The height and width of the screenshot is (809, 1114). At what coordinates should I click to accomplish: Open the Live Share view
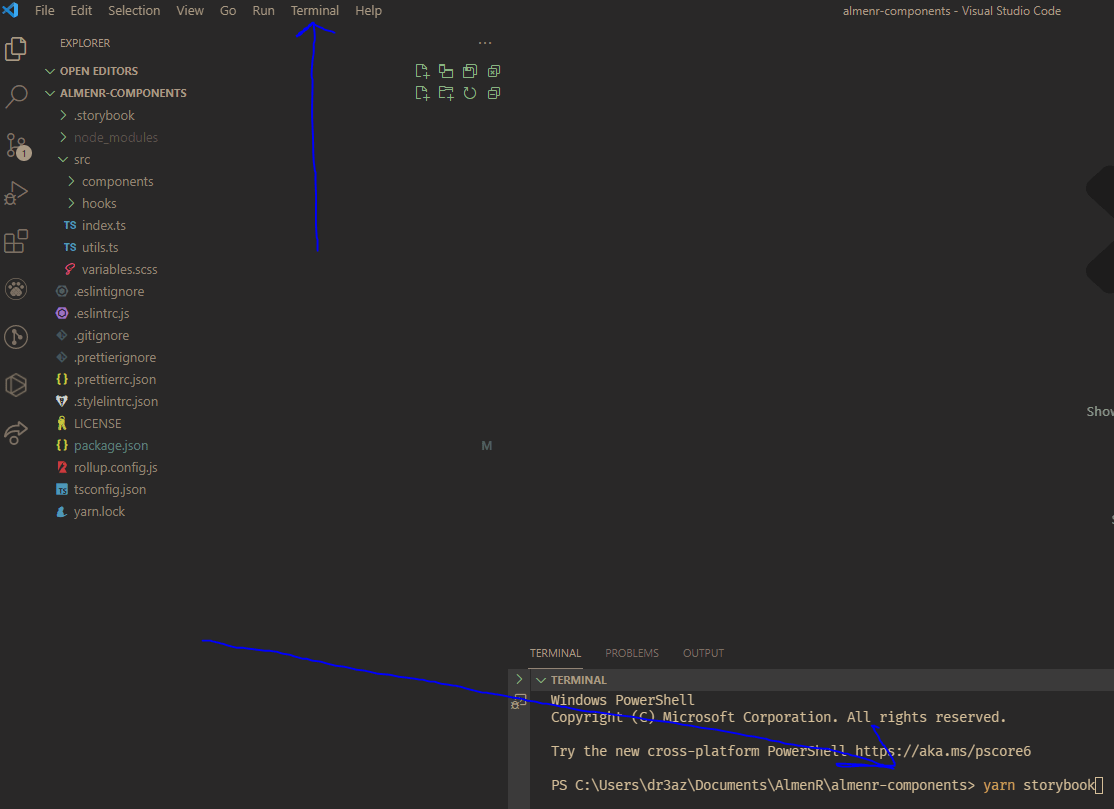(16, 433)
